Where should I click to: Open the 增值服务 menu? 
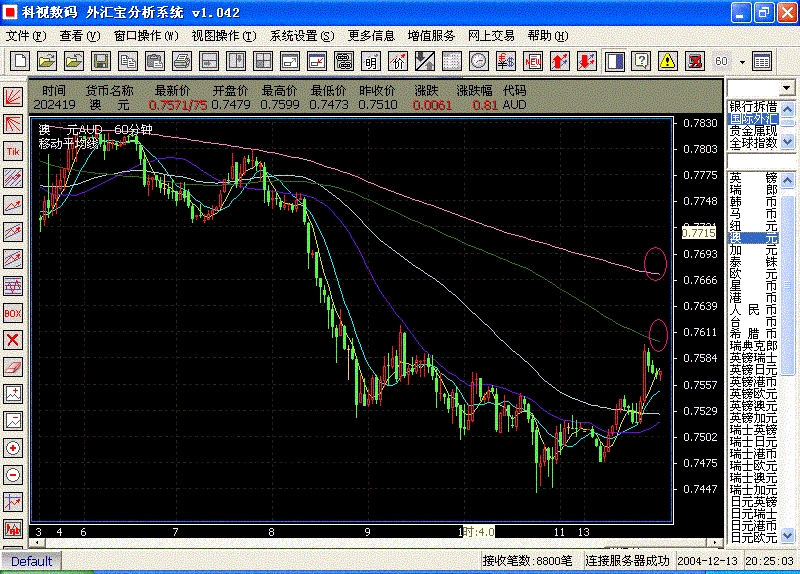coord(431,36)
